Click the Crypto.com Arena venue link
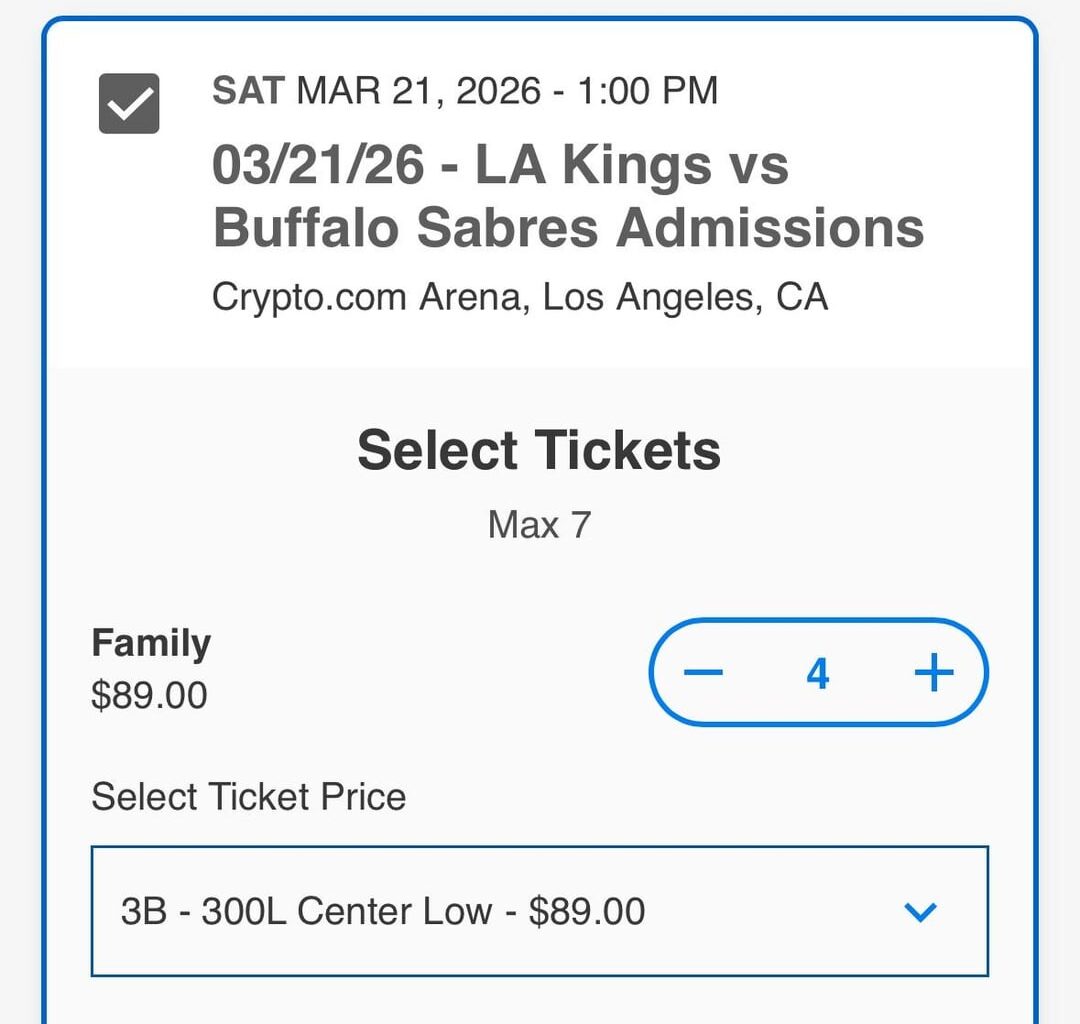Viewport: 1080px width, 1024px height. coord(520,295)
